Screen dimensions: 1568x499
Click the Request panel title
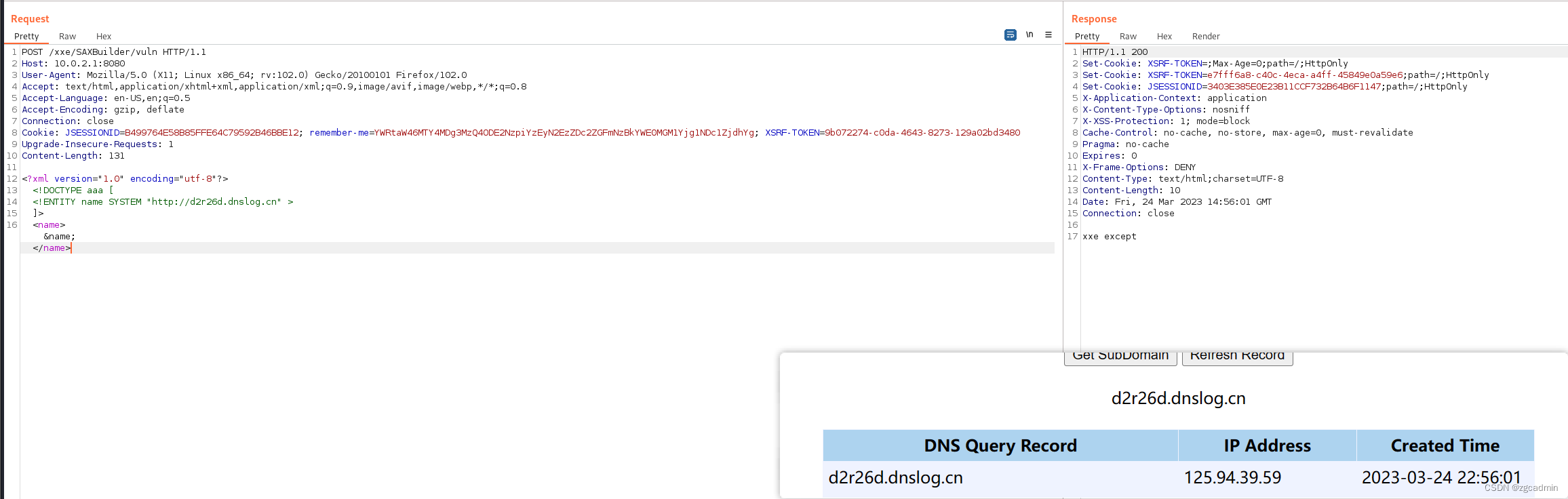tap(30, 19)
